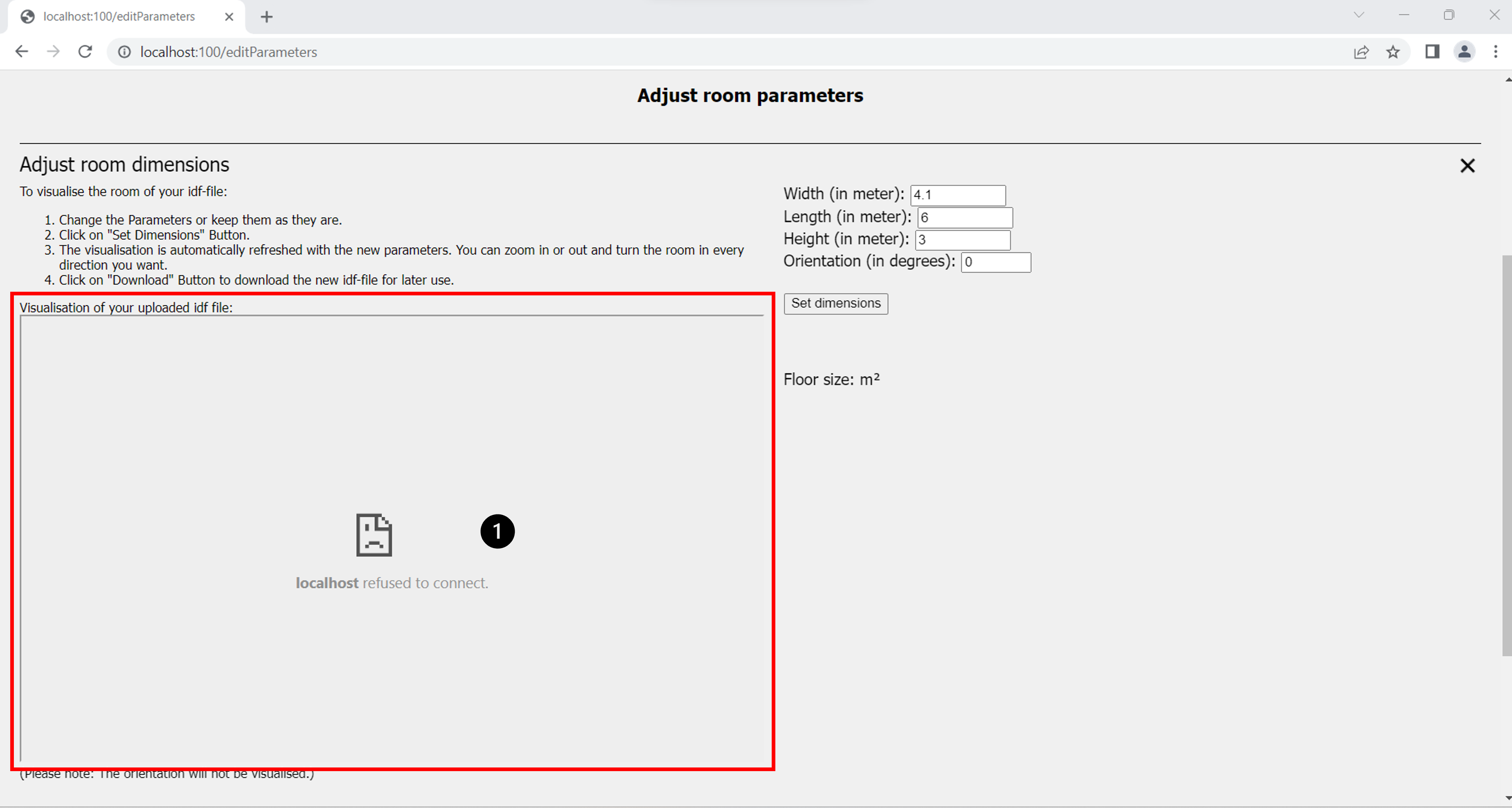Toggle the browser side panel
The width and height of the screenshot is (1512, 808).
point(1432,52)
